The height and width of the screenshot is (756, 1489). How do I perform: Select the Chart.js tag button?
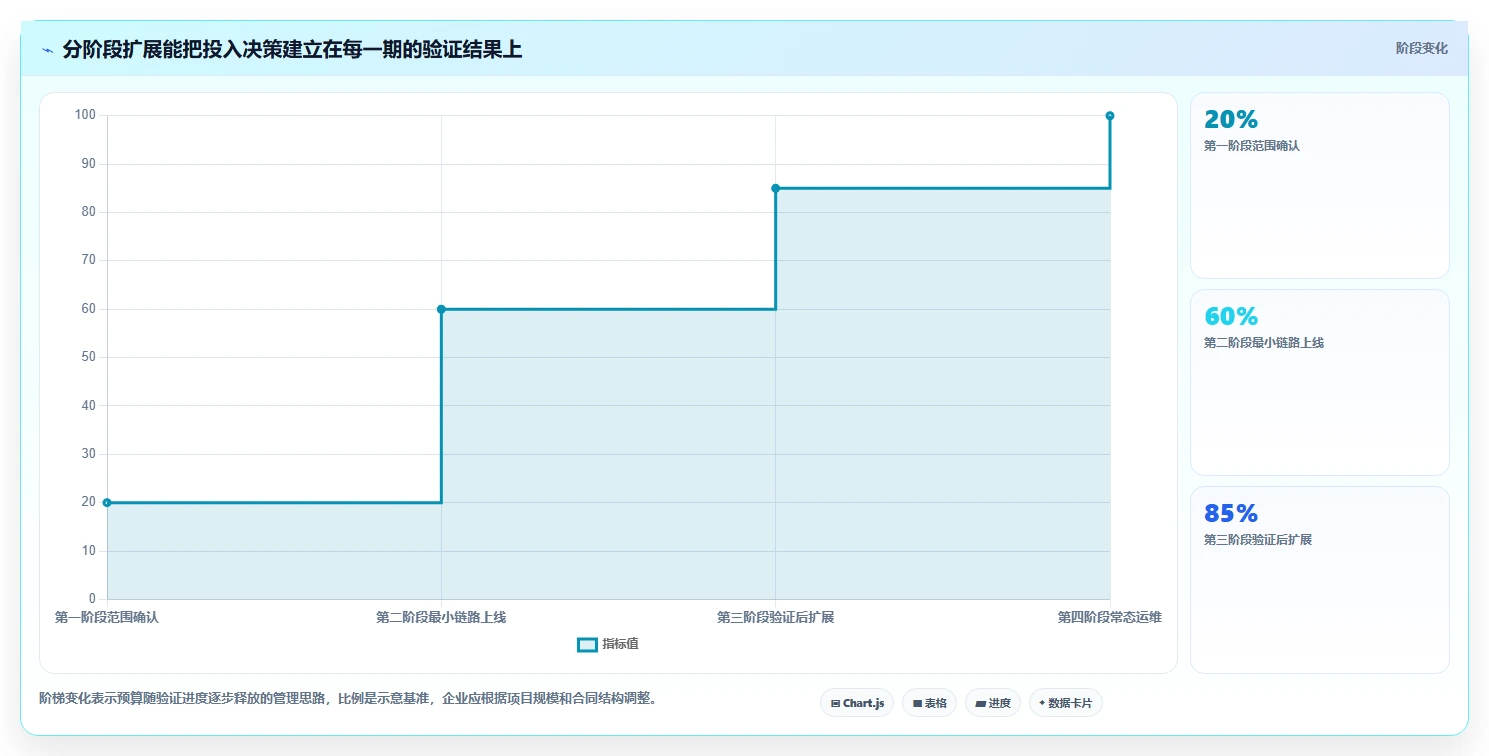point(857,703)
